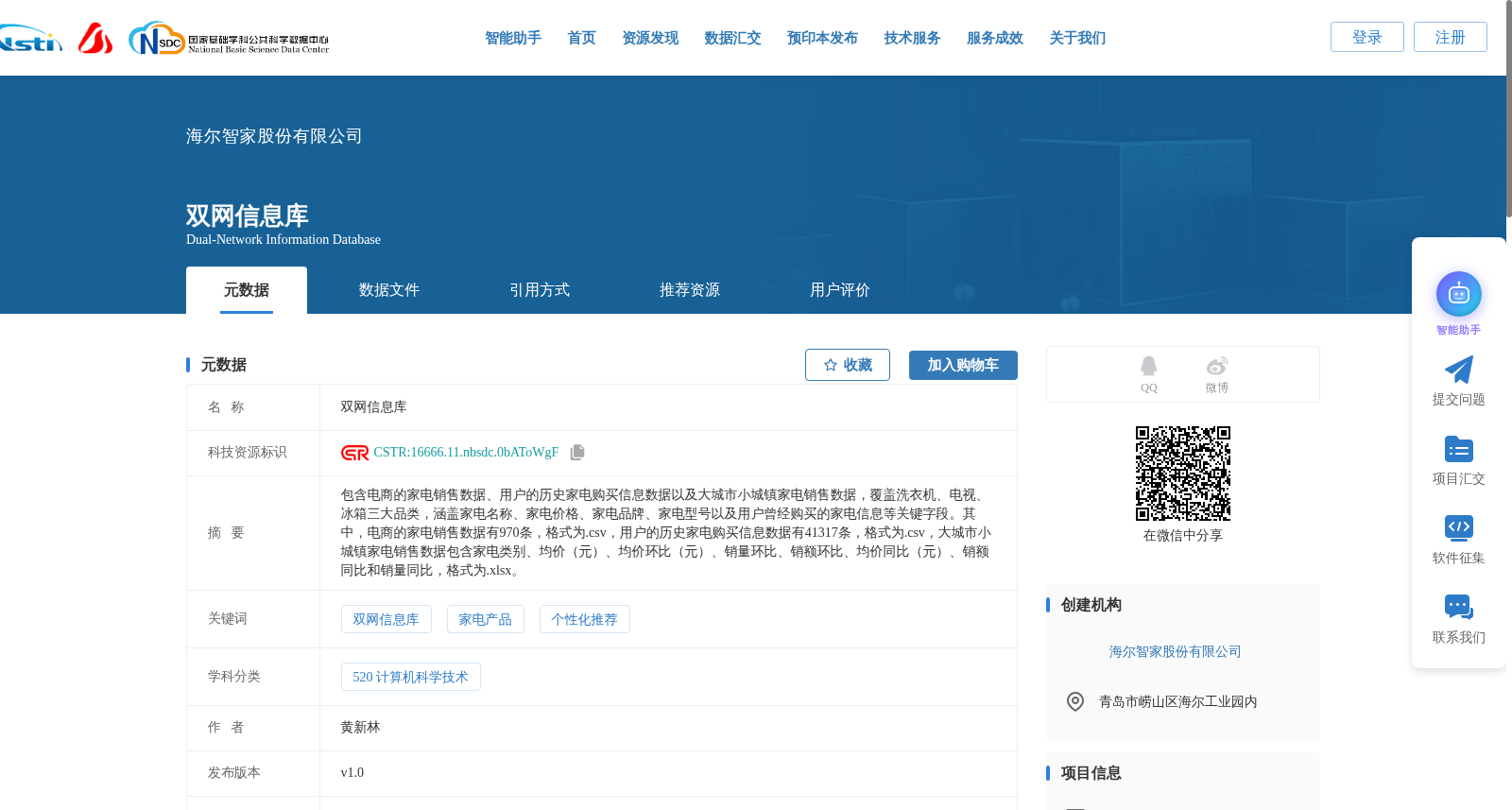Share this dataset to QQ
Screen dimensions: 1512x810
[1148, 374]
